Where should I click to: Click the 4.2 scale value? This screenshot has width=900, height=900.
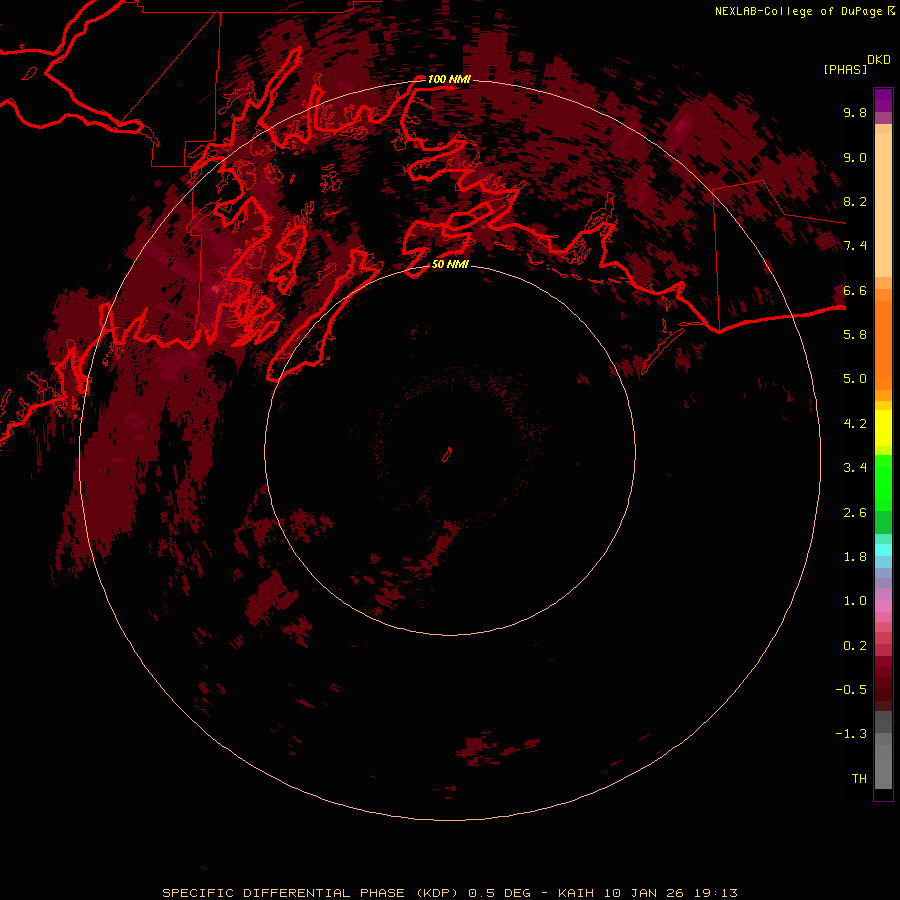click(x=855, y=423)
